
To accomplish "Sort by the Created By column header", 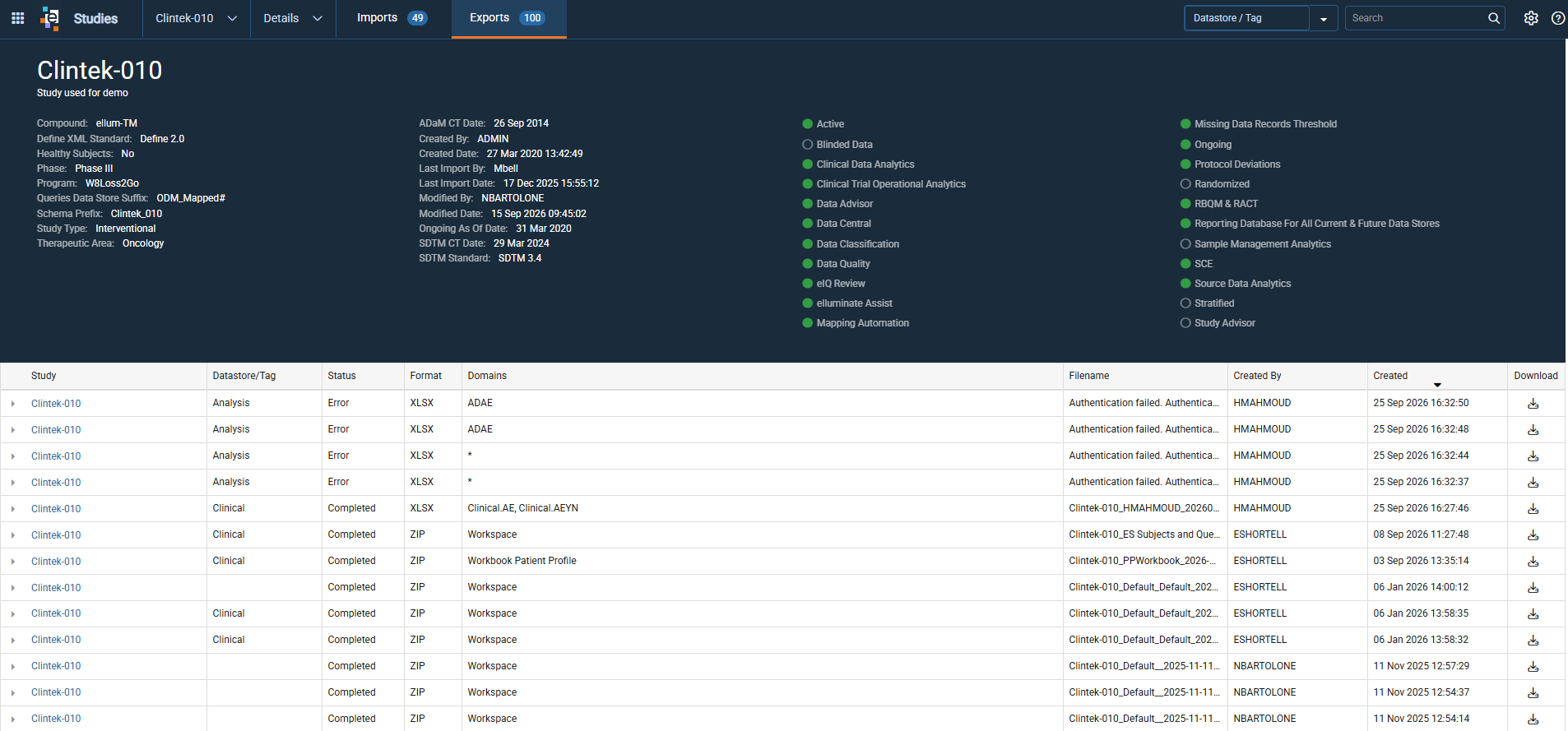I will click(1257, 376).
